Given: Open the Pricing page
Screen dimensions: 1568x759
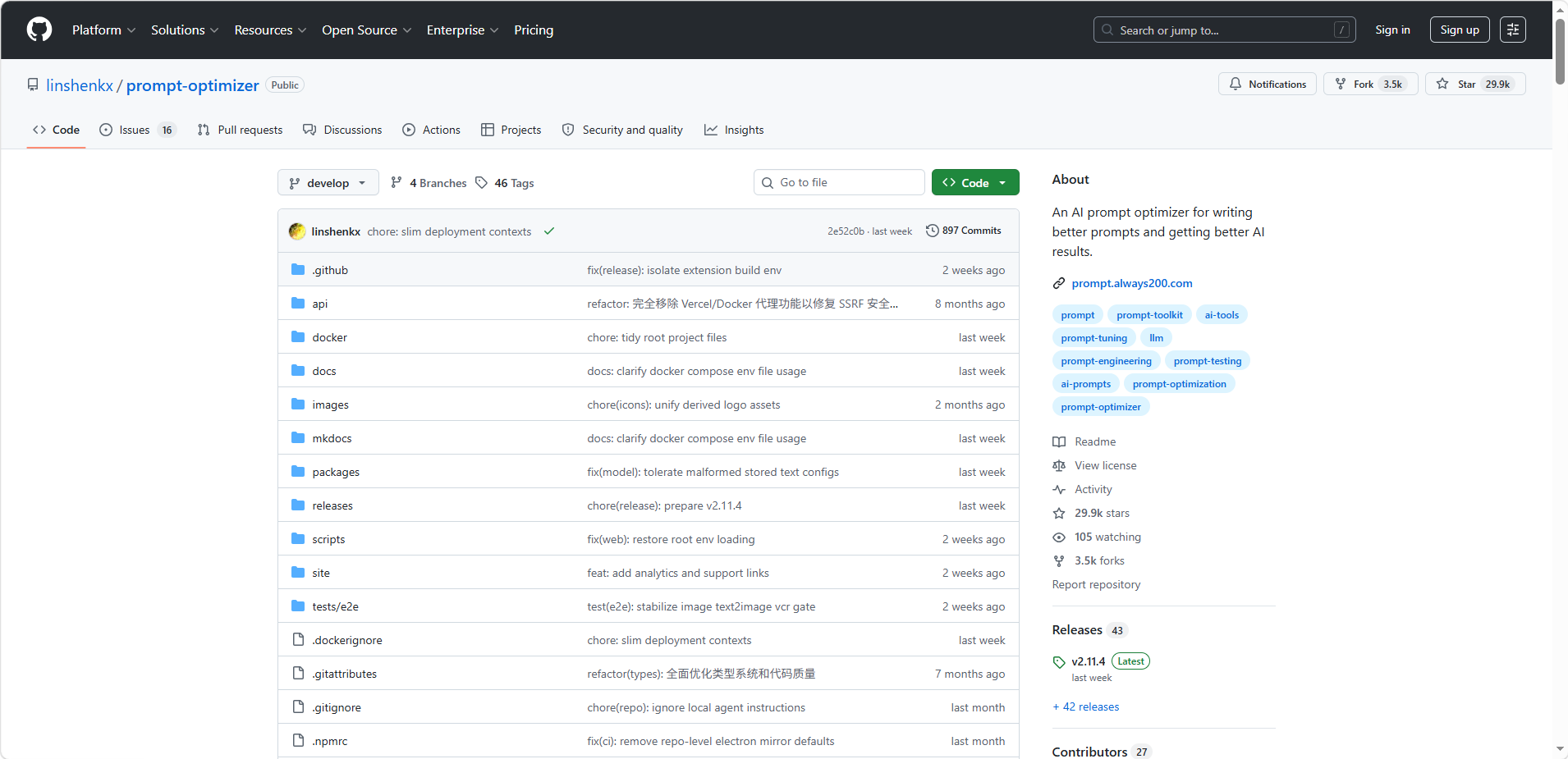Looking at the screenshot, I should pos(534,30).
